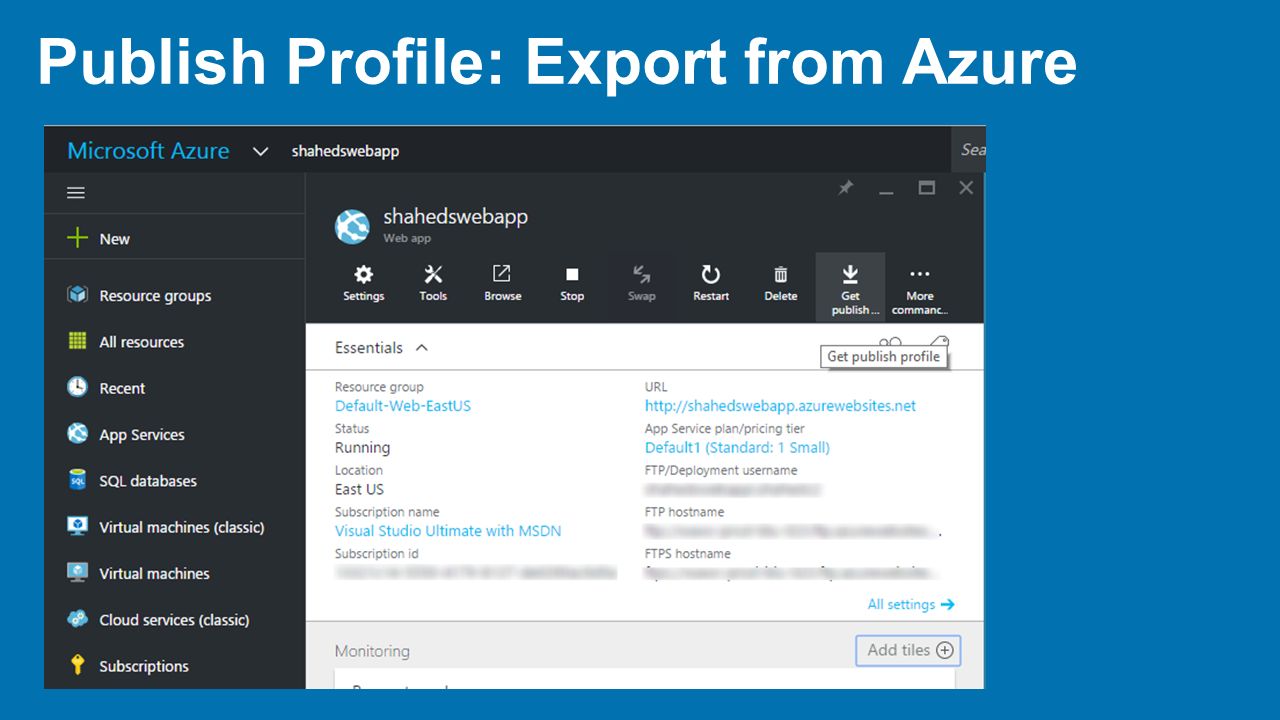
Task: Click the Search box in the top bar
Action: click(x=968, y=149)
